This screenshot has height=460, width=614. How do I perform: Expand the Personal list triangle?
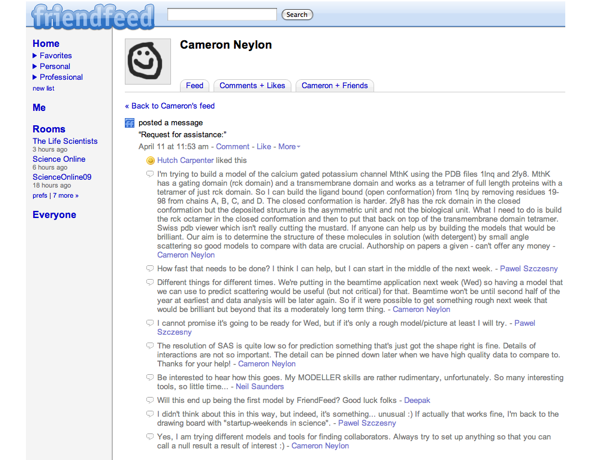34,66
